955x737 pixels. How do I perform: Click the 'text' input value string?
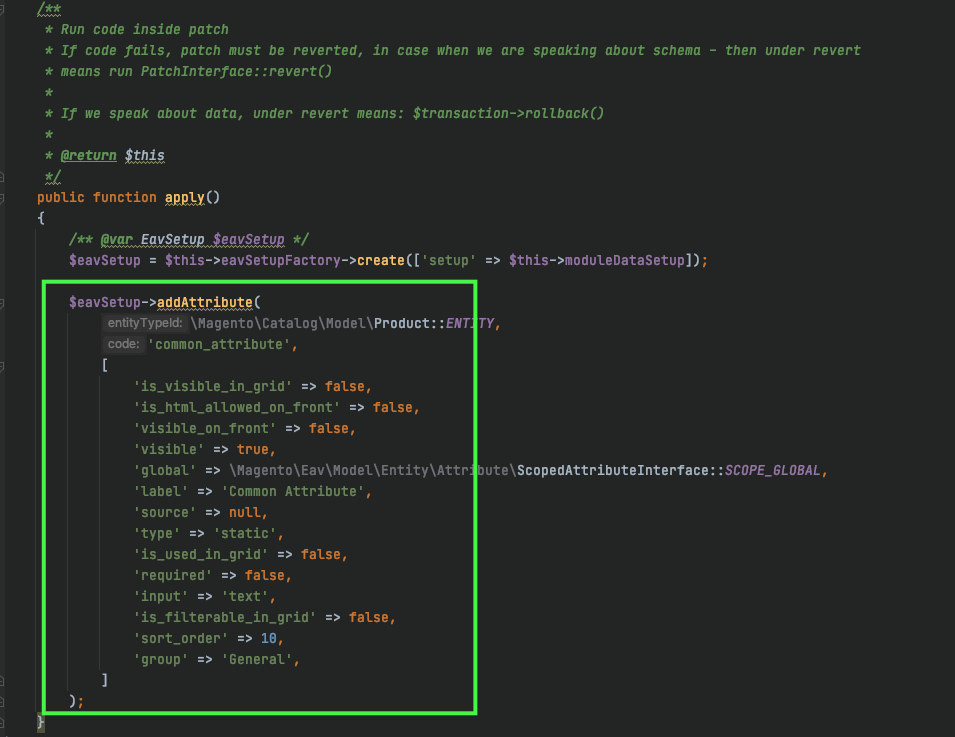[245, 597]
